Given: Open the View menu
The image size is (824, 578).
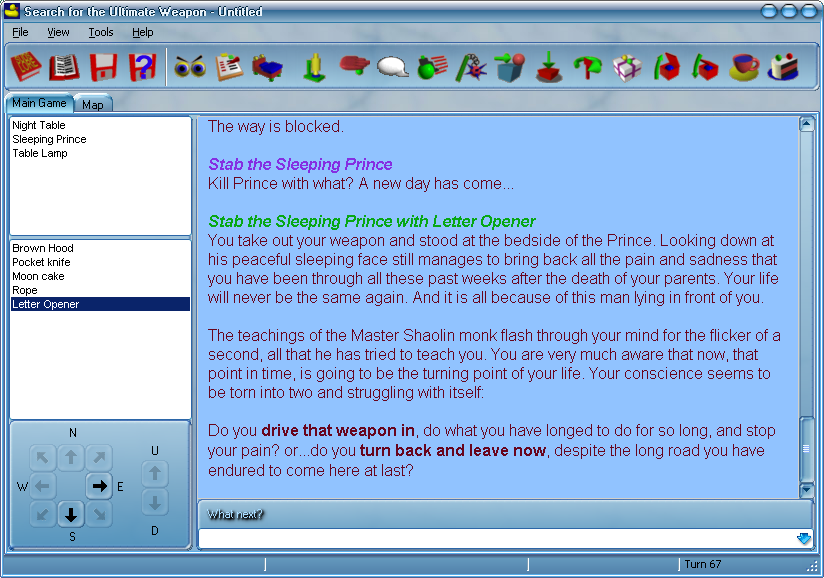Looking at the screenshot, I should [x=58, y=32].
